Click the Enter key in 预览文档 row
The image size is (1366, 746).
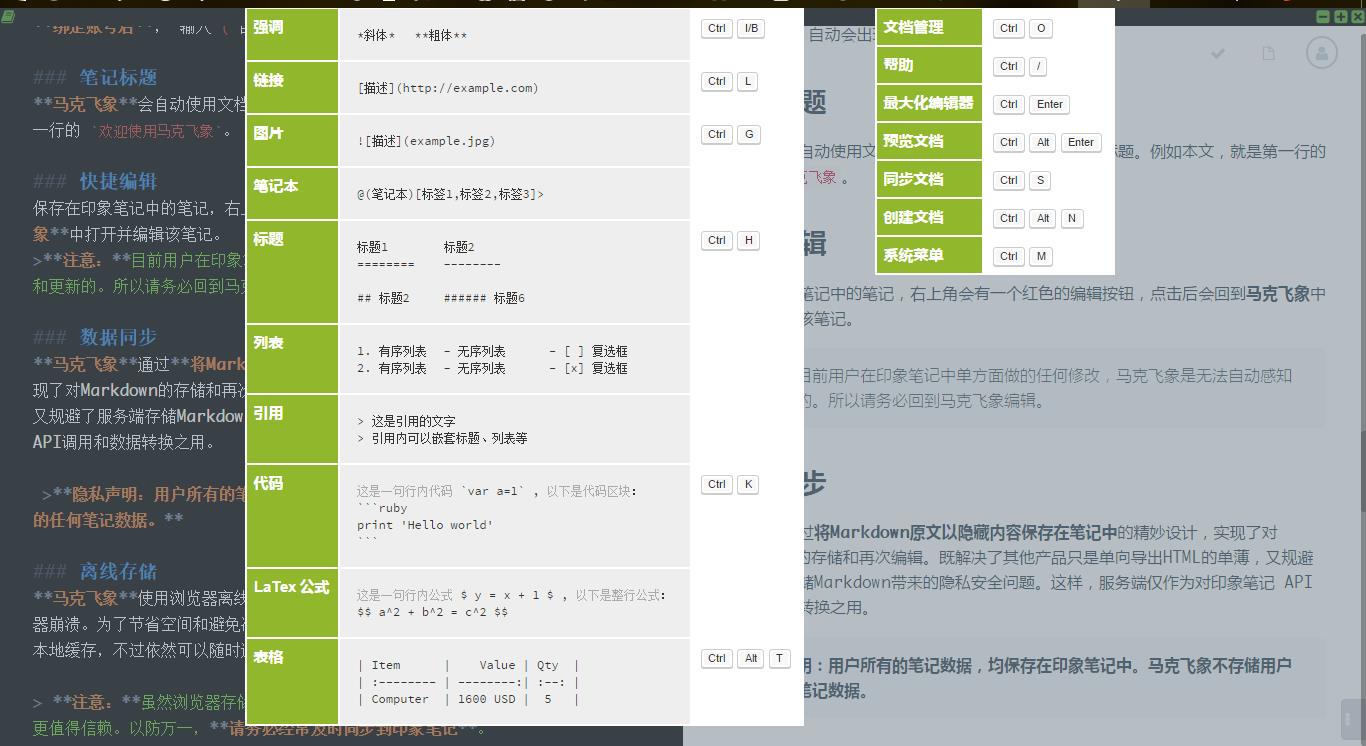[1081, 142]
